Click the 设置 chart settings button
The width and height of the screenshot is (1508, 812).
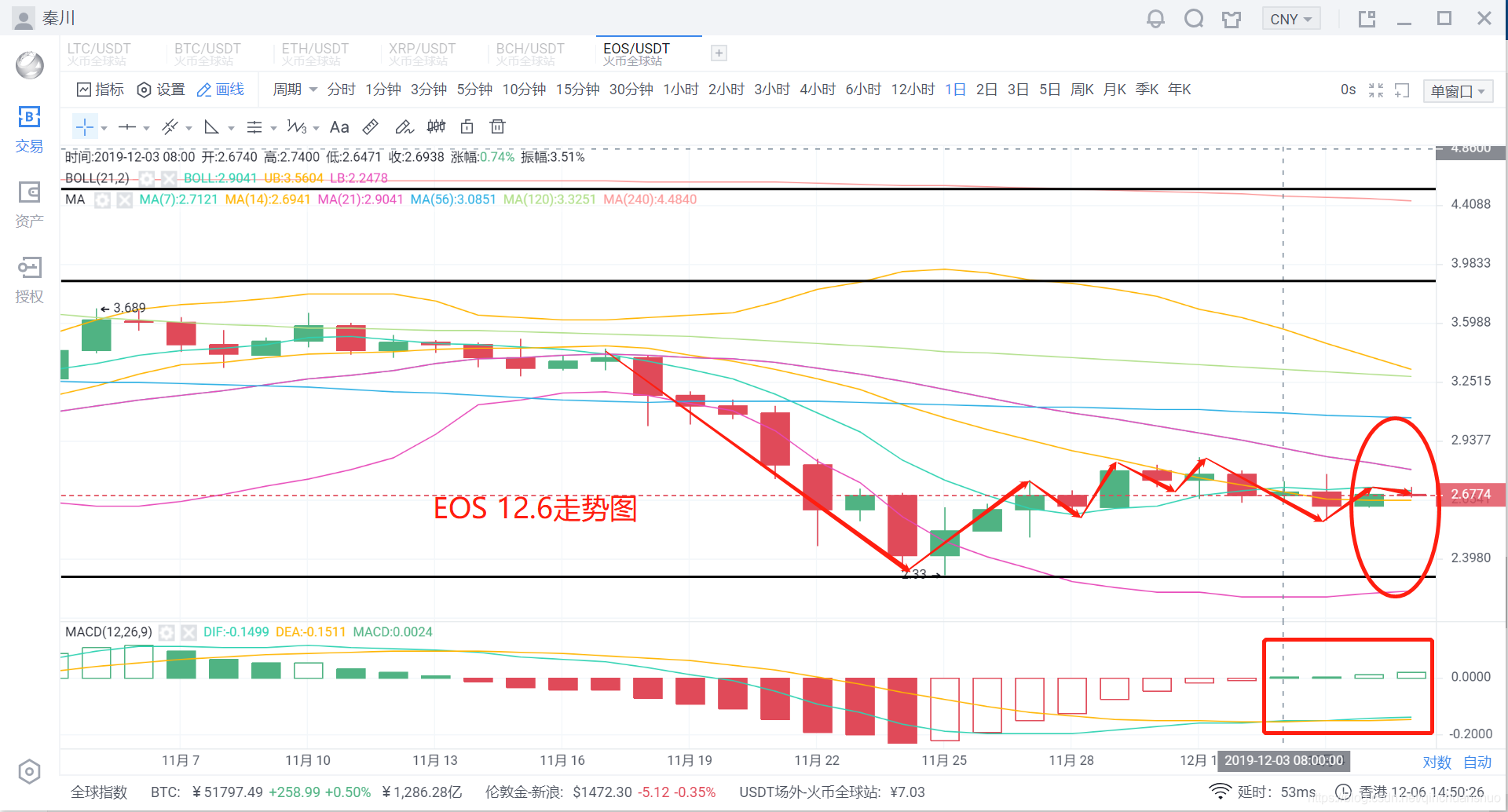point(161,90)
